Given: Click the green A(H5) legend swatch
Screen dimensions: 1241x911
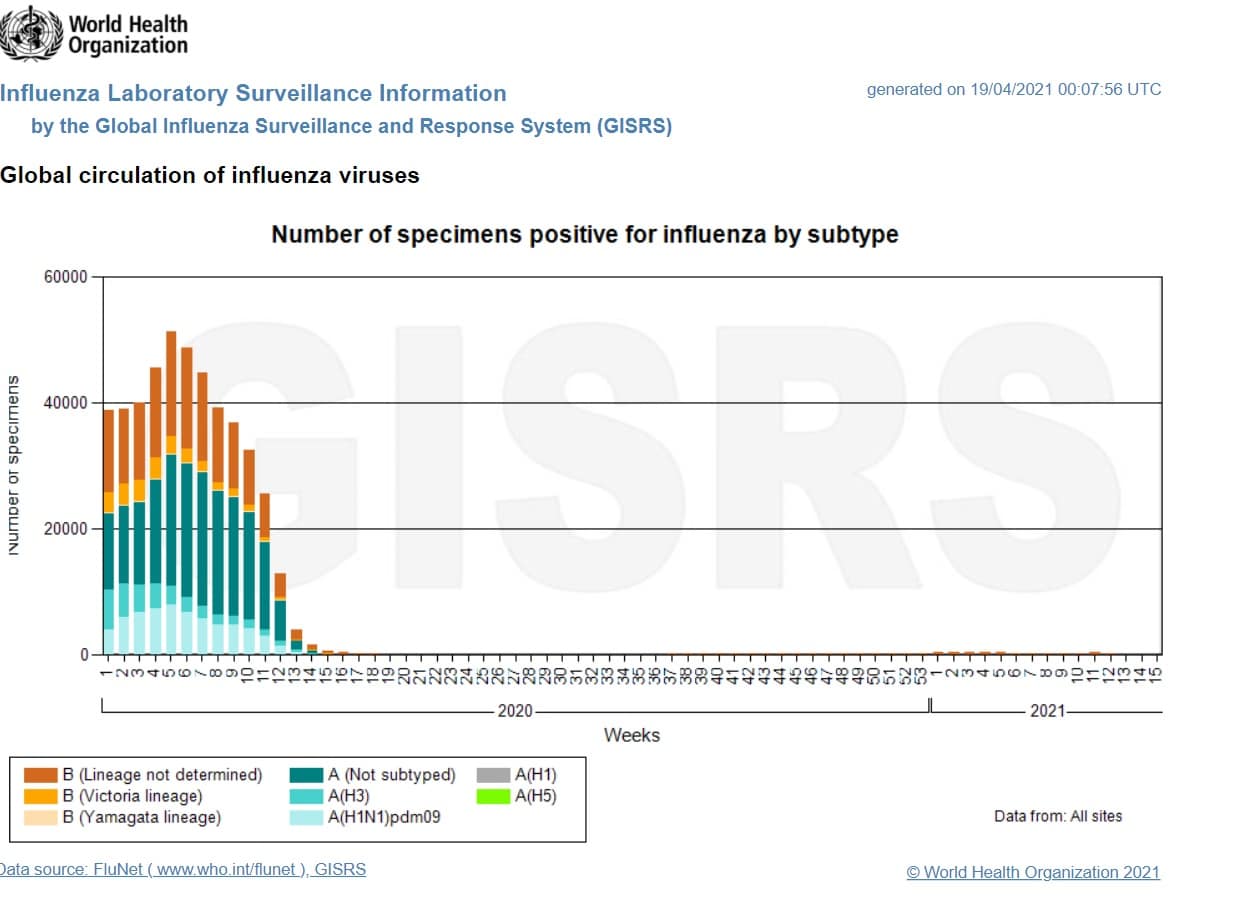Looking at the screenshot, I should [493, 796].
